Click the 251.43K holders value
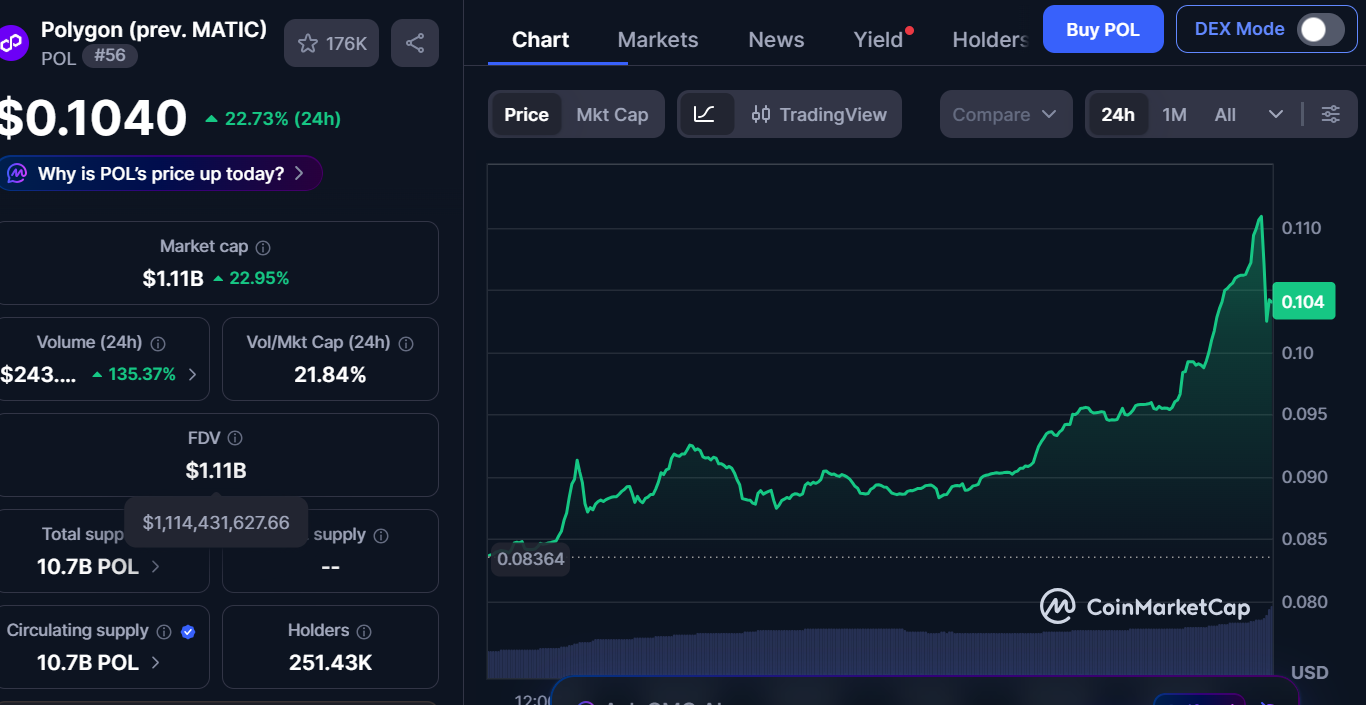This screenshot has width=1366, height=705. pos(330,662)
